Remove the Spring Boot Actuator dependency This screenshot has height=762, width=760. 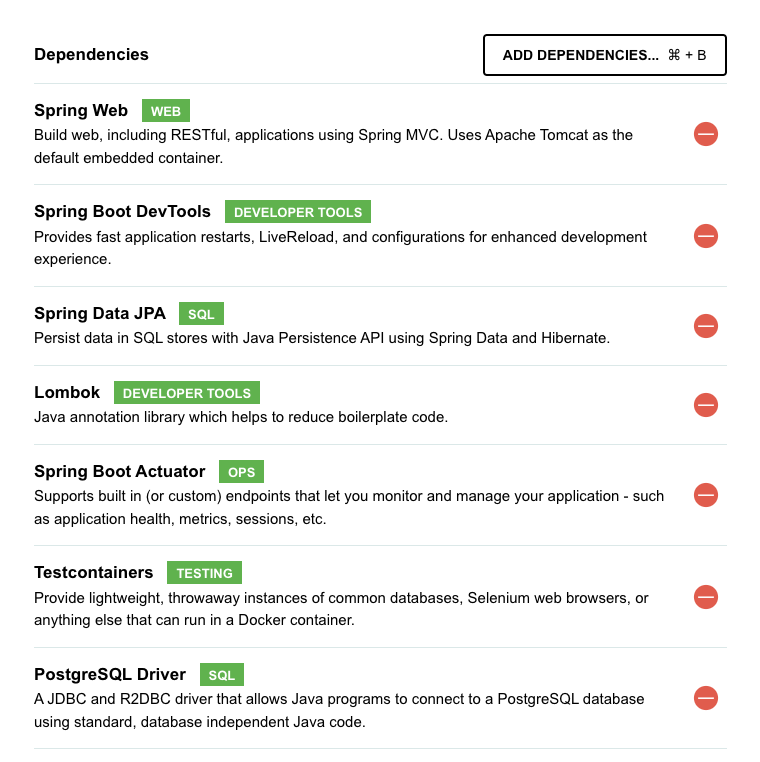[706, 495]
